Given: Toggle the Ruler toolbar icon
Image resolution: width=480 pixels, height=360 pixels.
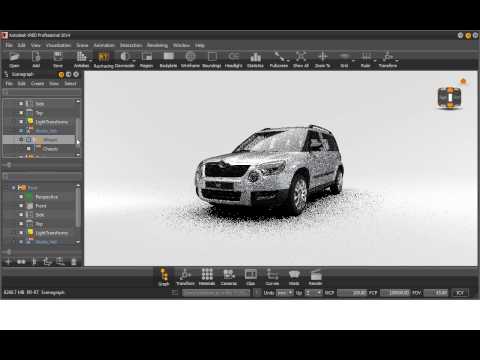Looking at the screenshot, I should 366,57.
